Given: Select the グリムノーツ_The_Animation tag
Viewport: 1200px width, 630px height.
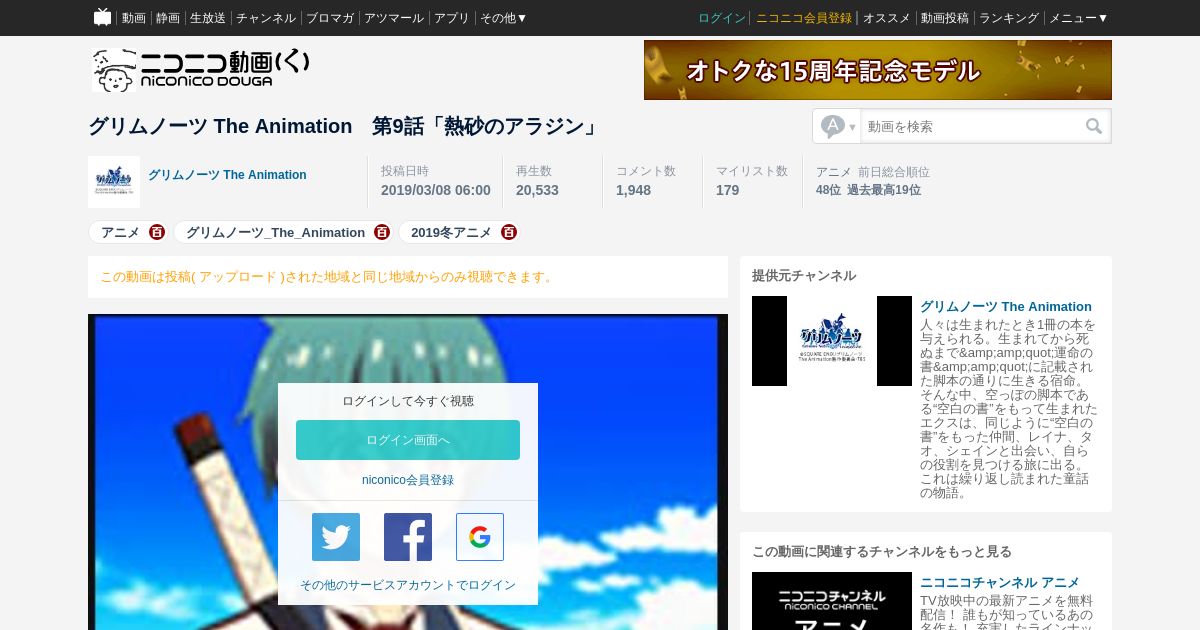Looking at the screenshot, I should pos(275,232).
